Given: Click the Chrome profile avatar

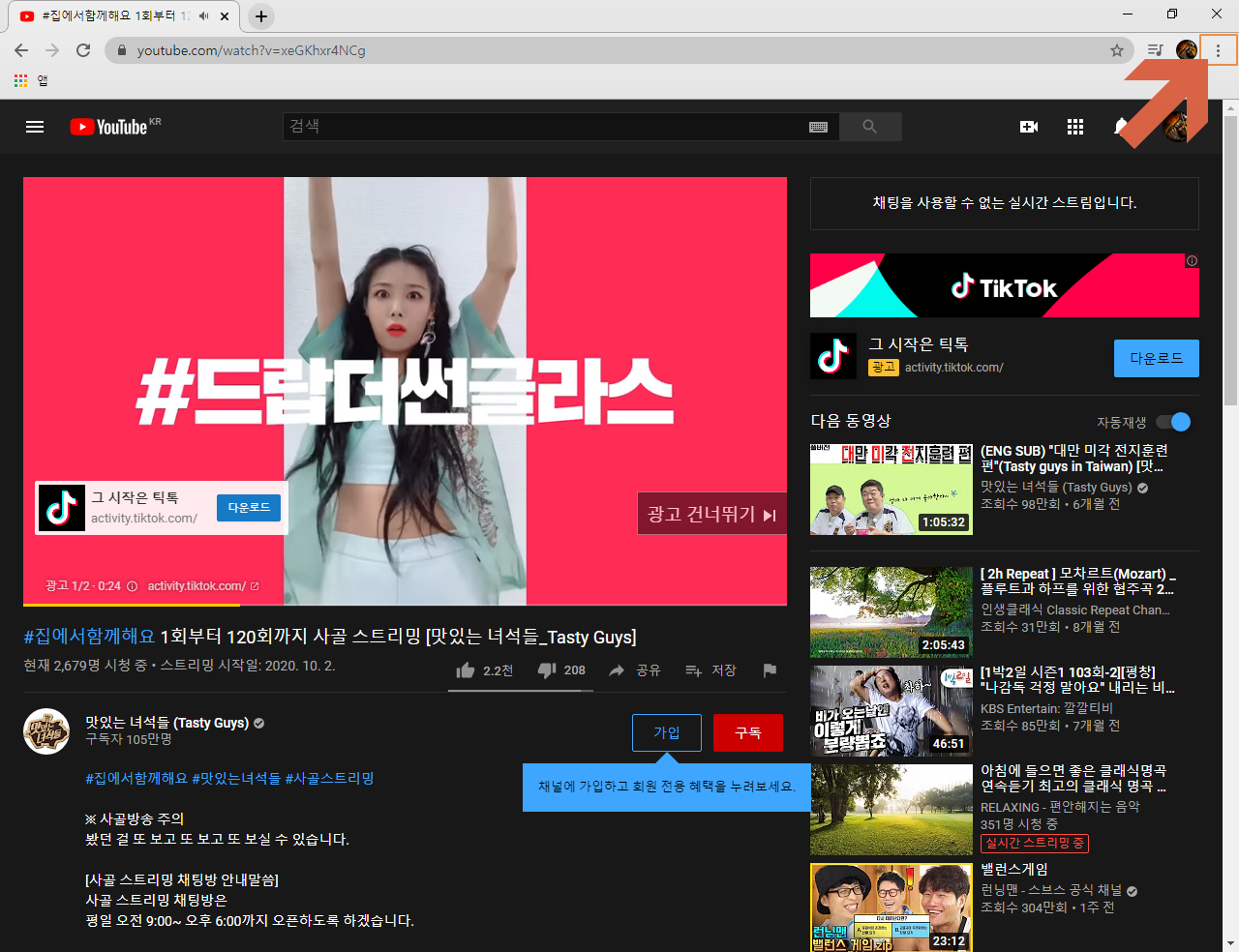Looking at the screenshot, I should (x=1187, y=50).
